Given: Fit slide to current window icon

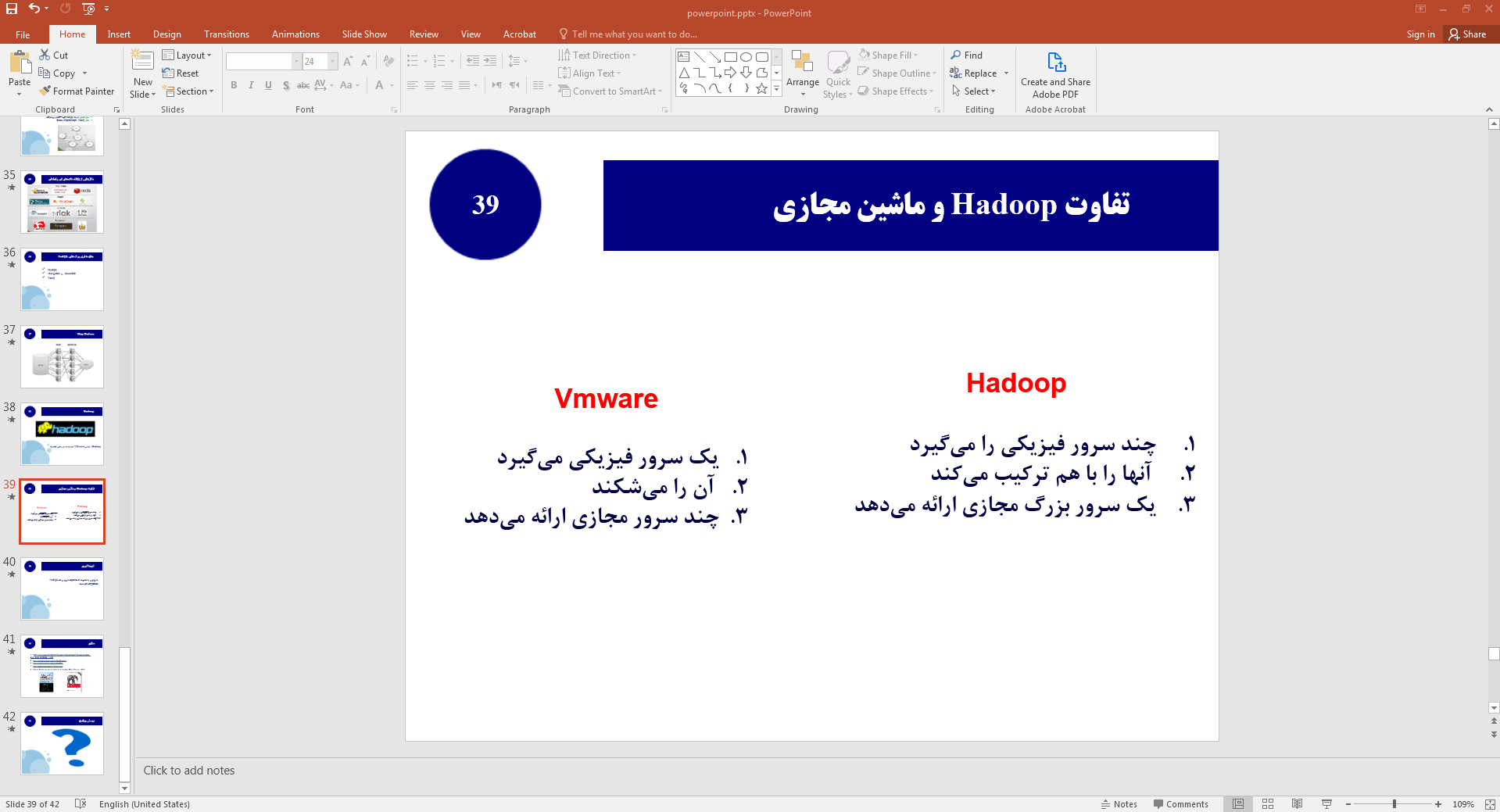Looking at the screenshot, I should [1489, 804].
